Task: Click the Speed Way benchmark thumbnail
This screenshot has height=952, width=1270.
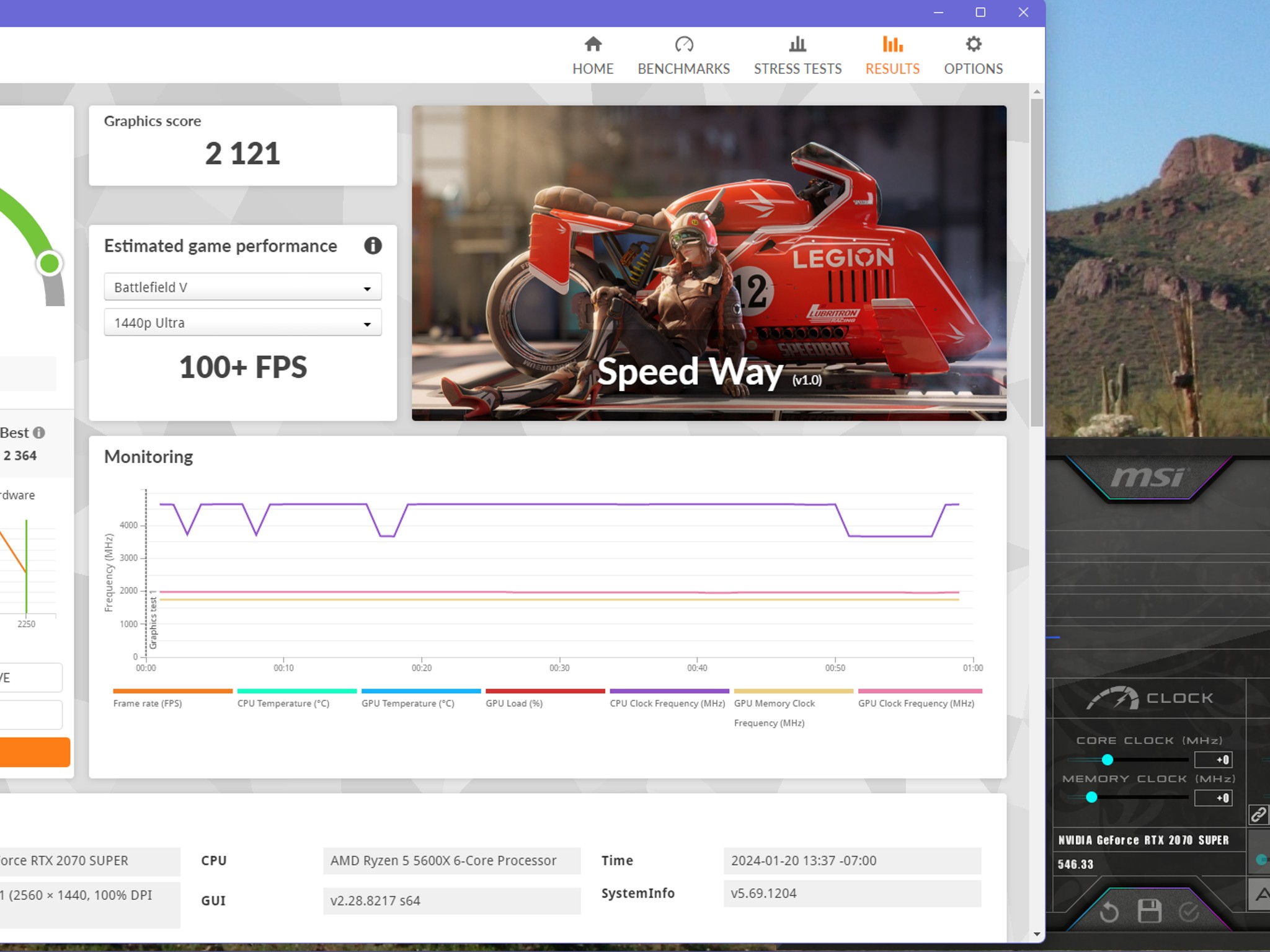Action: coord(709,263)
